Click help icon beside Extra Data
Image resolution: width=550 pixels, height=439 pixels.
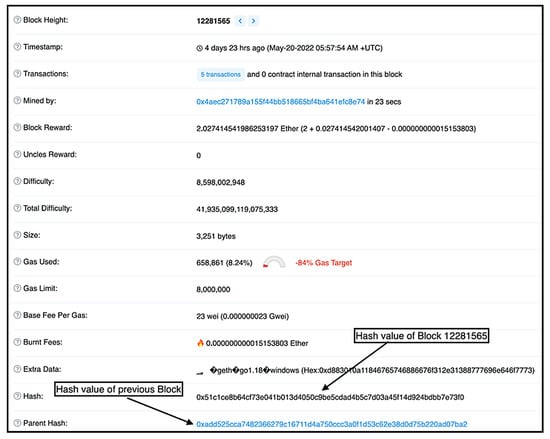[17, 369]
